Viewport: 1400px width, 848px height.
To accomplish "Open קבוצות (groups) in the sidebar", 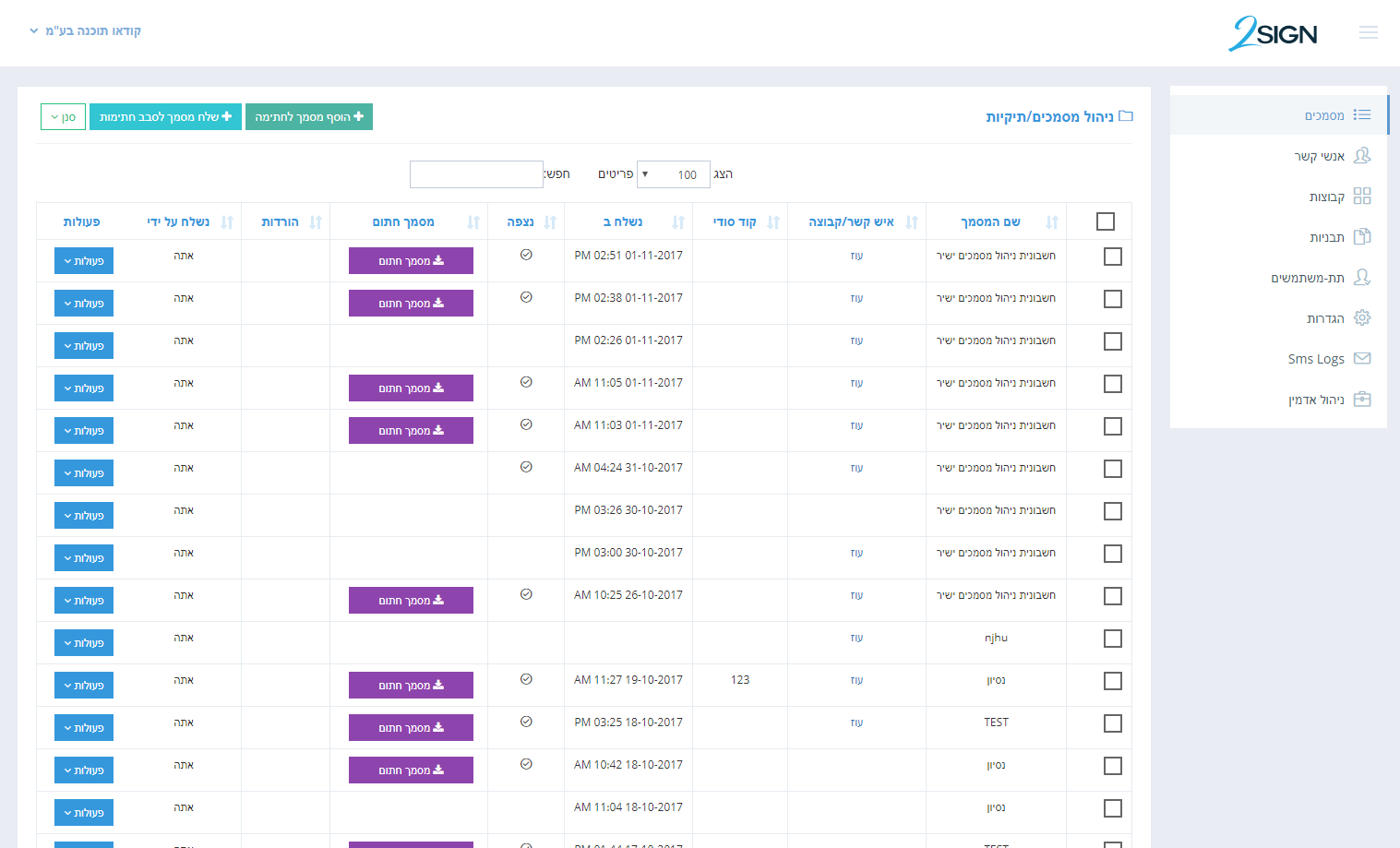I will pyautogui.click(x=1279, y=197).
